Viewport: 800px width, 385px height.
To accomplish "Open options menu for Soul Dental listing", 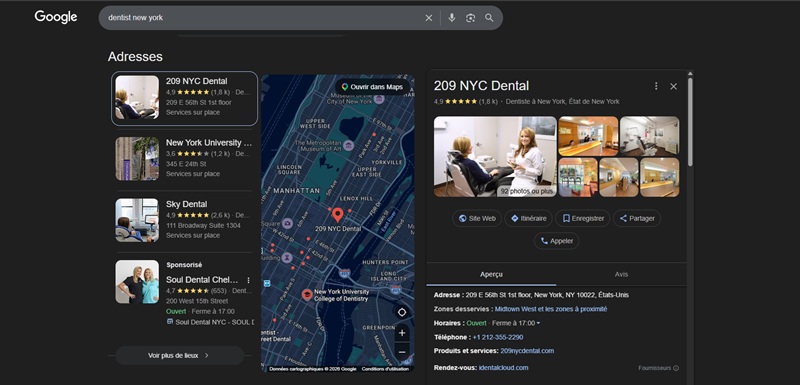I will 248,280.
